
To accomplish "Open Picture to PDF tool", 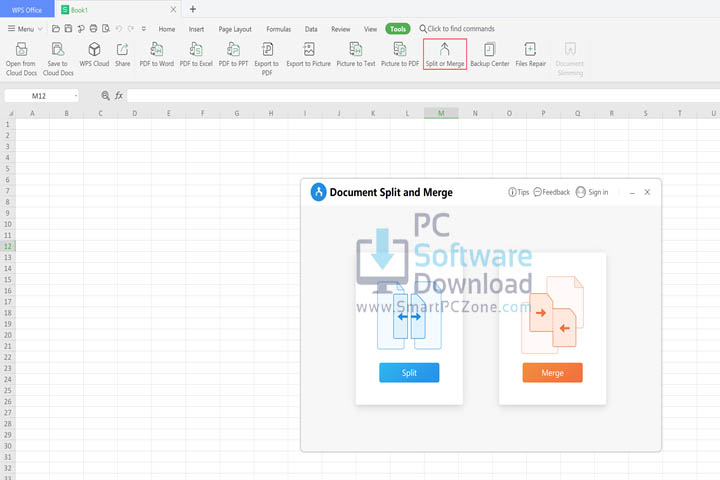I will [400, 54].
